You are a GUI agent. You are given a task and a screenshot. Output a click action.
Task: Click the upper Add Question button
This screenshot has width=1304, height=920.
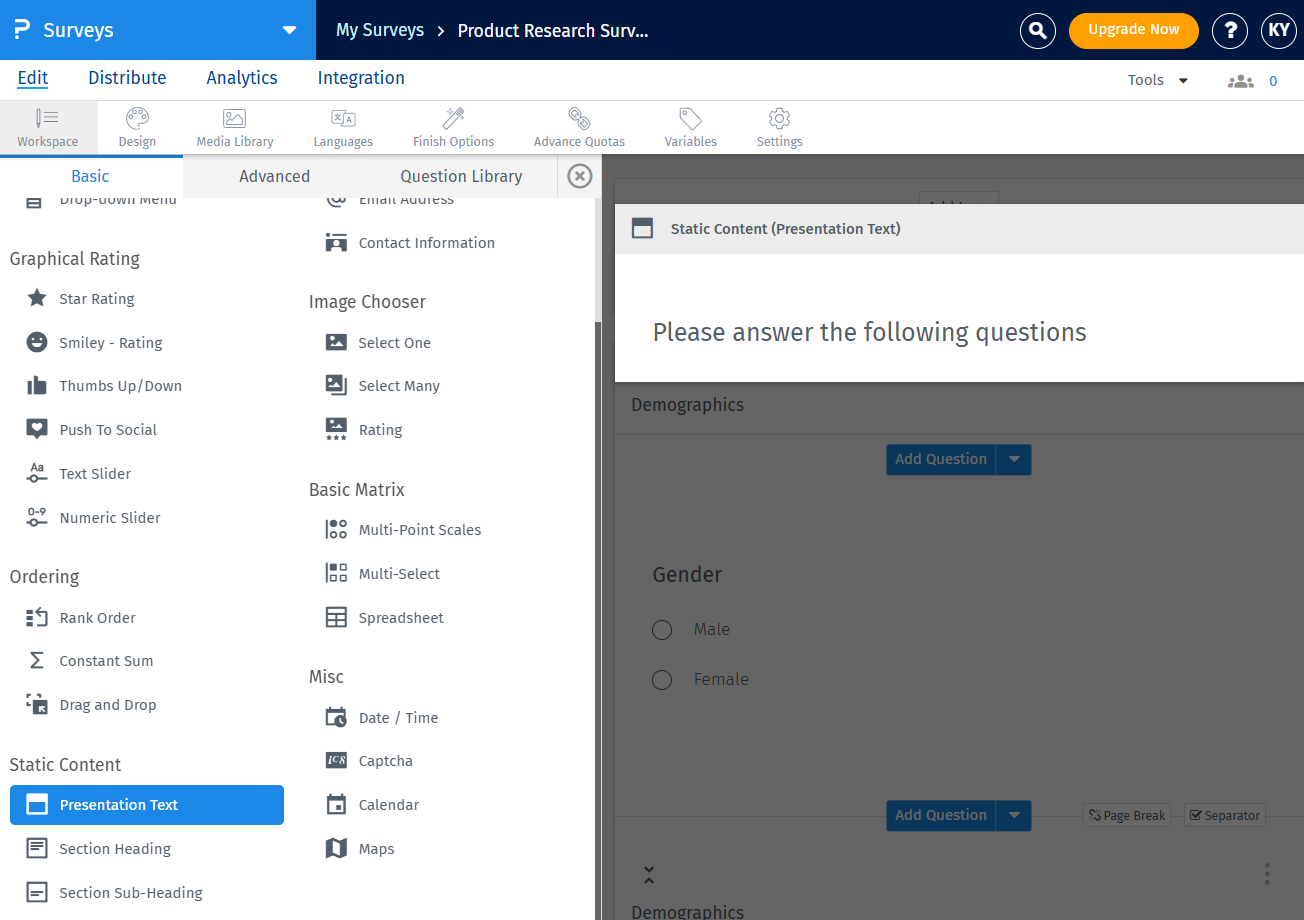pyautogui.click(x=941, y=459)
